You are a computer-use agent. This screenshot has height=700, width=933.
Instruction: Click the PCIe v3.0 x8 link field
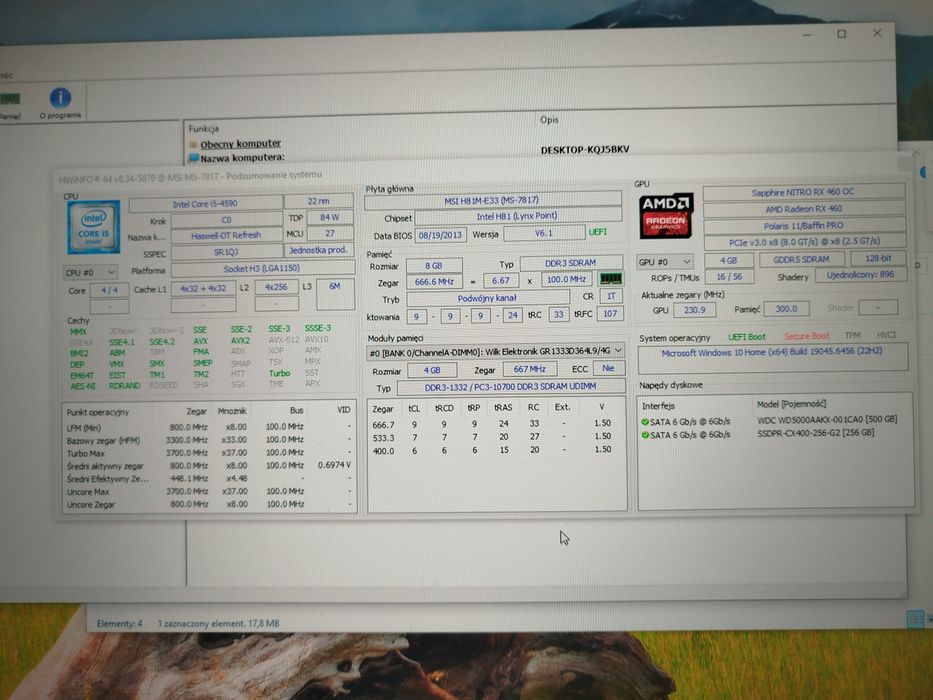point(804,242)
